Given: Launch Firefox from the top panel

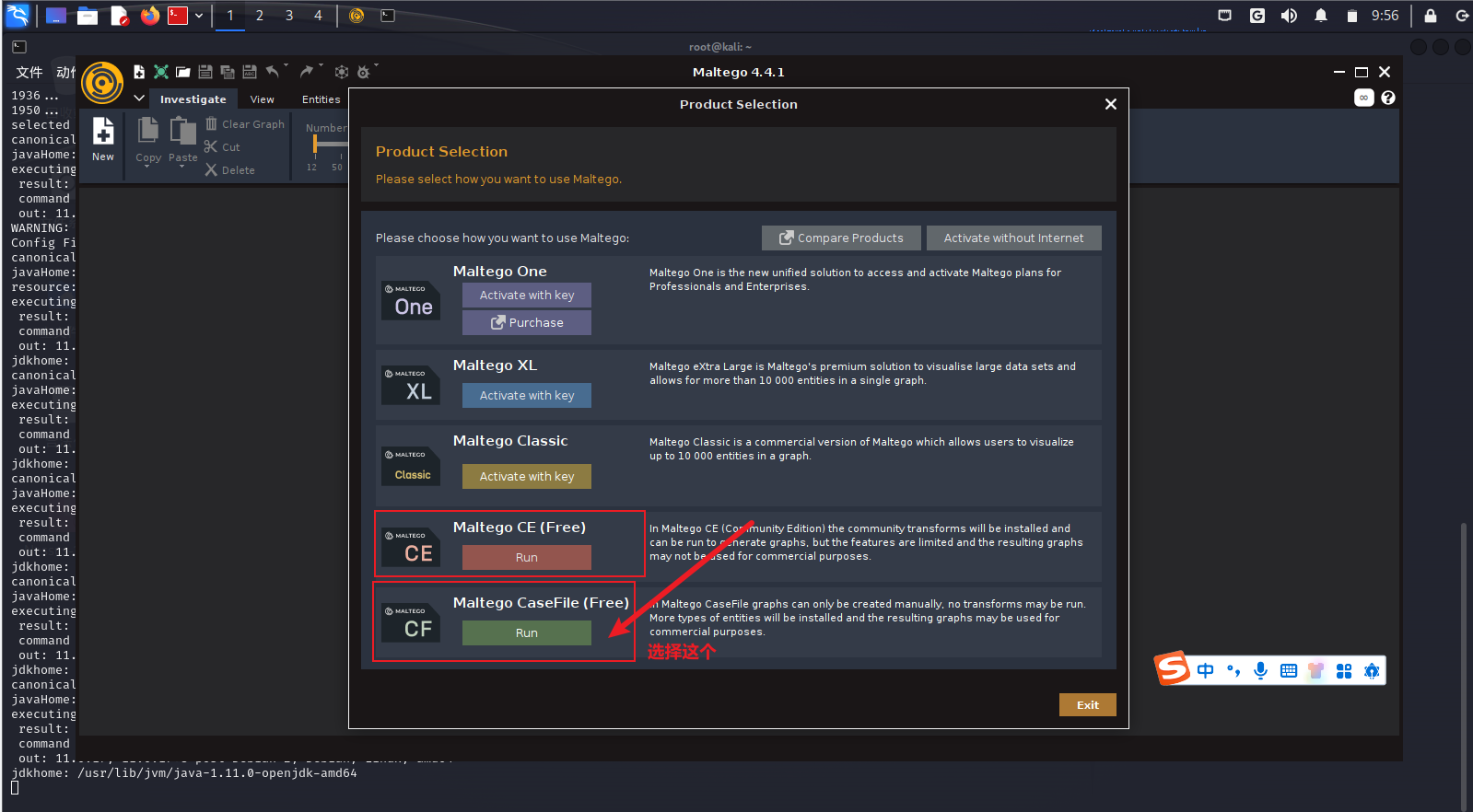Looking at the screenshot, I should click(x=150, y=16).
